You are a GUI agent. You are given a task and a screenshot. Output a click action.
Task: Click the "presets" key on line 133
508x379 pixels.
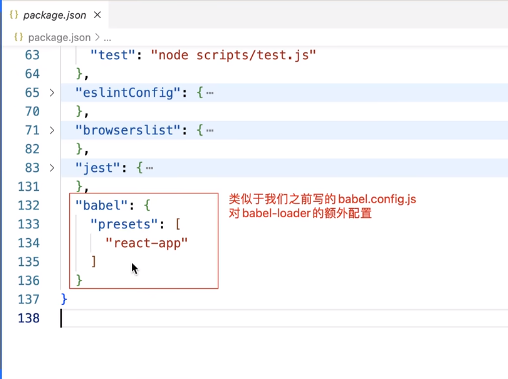point(124,224)
